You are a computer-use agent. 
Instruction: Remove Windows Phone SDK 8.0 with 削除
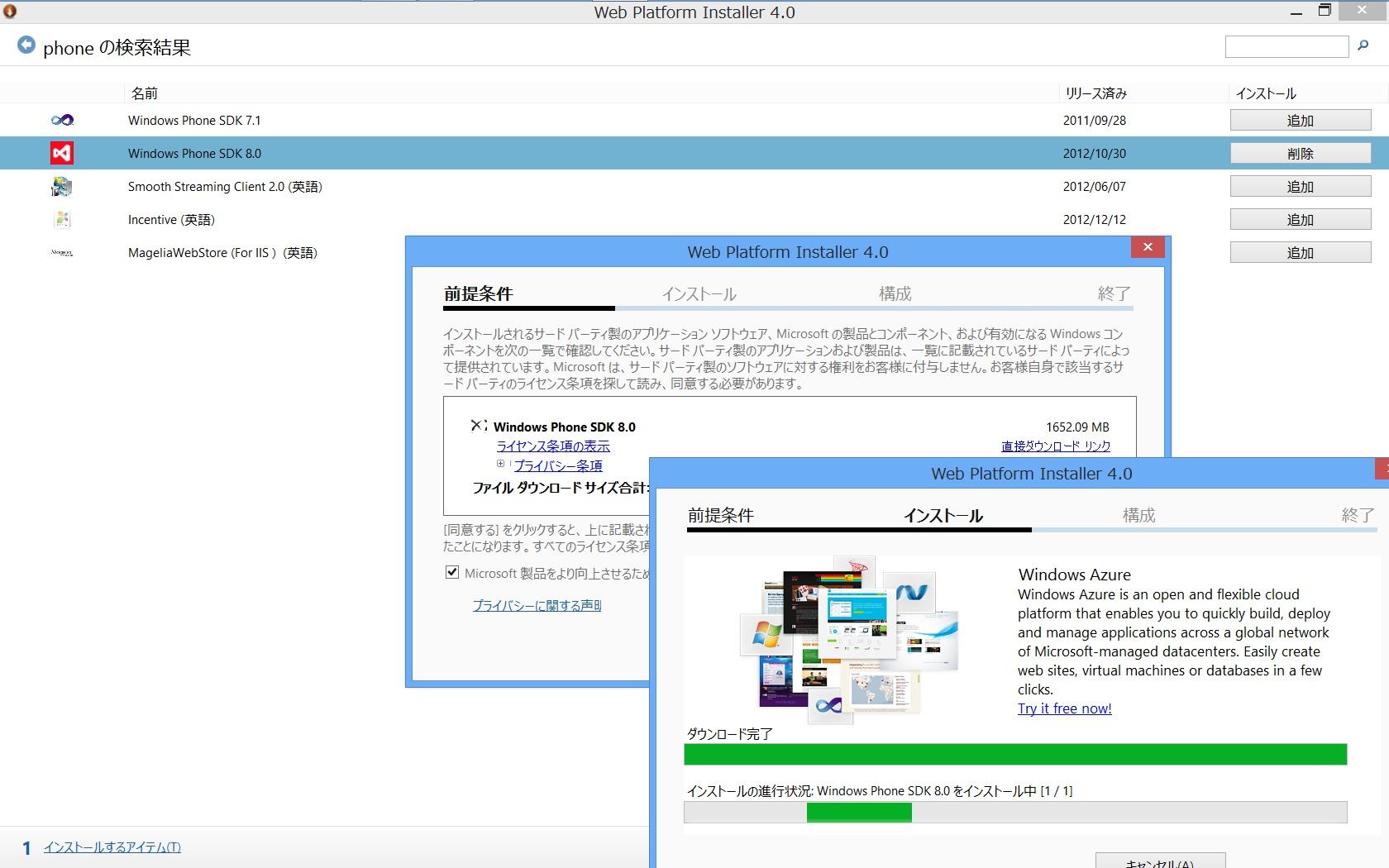point(1301,154)
